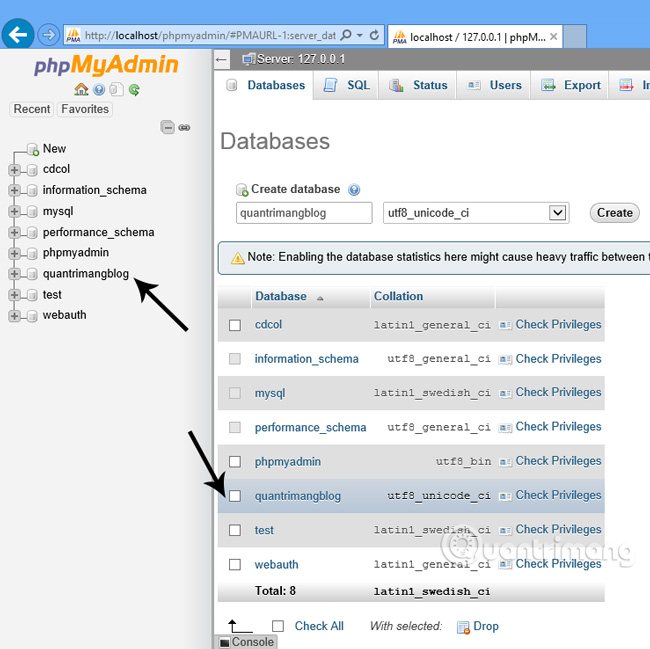Check the quantrimangblog database checkbox
Screen dimensions: 650x649
(x=235, y=496)
